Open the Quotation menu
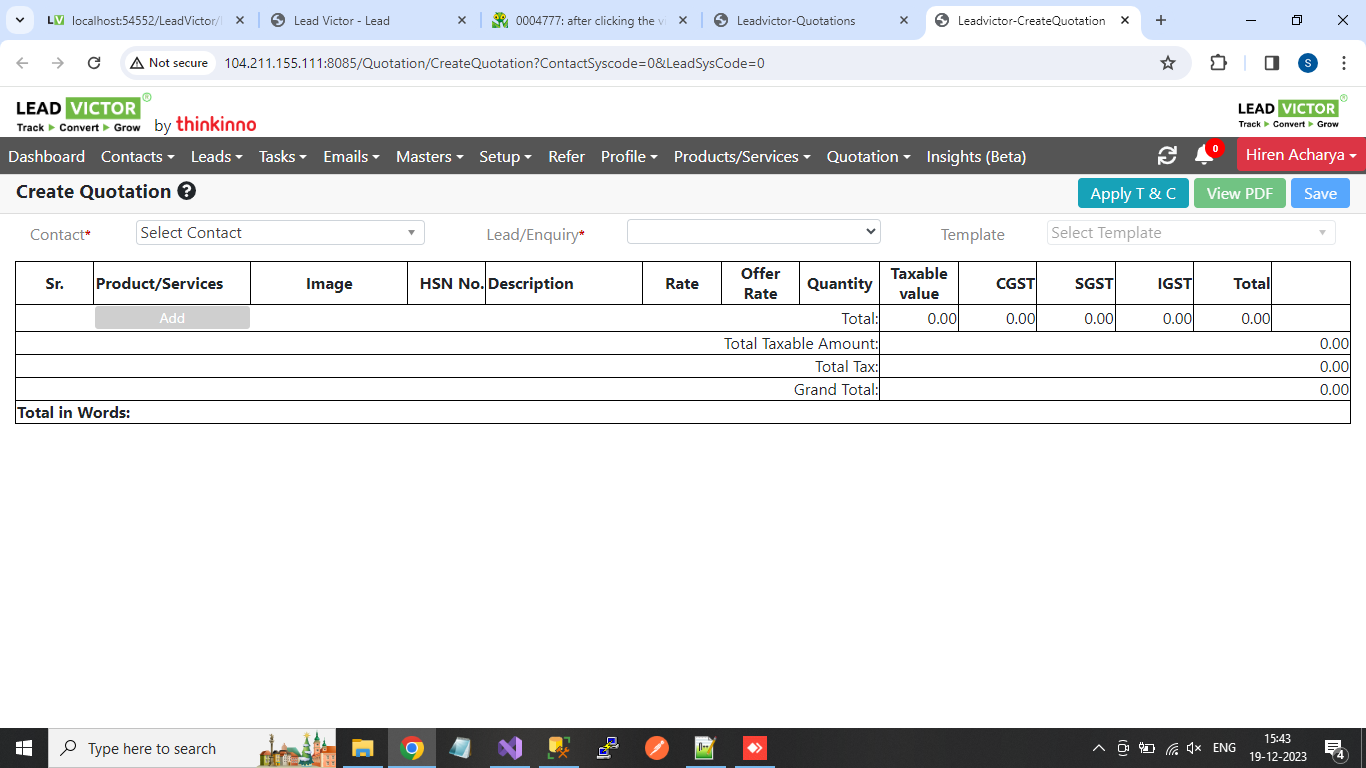Image resolution: width=1366 pixels, height=768 pixels. point(868,156)
